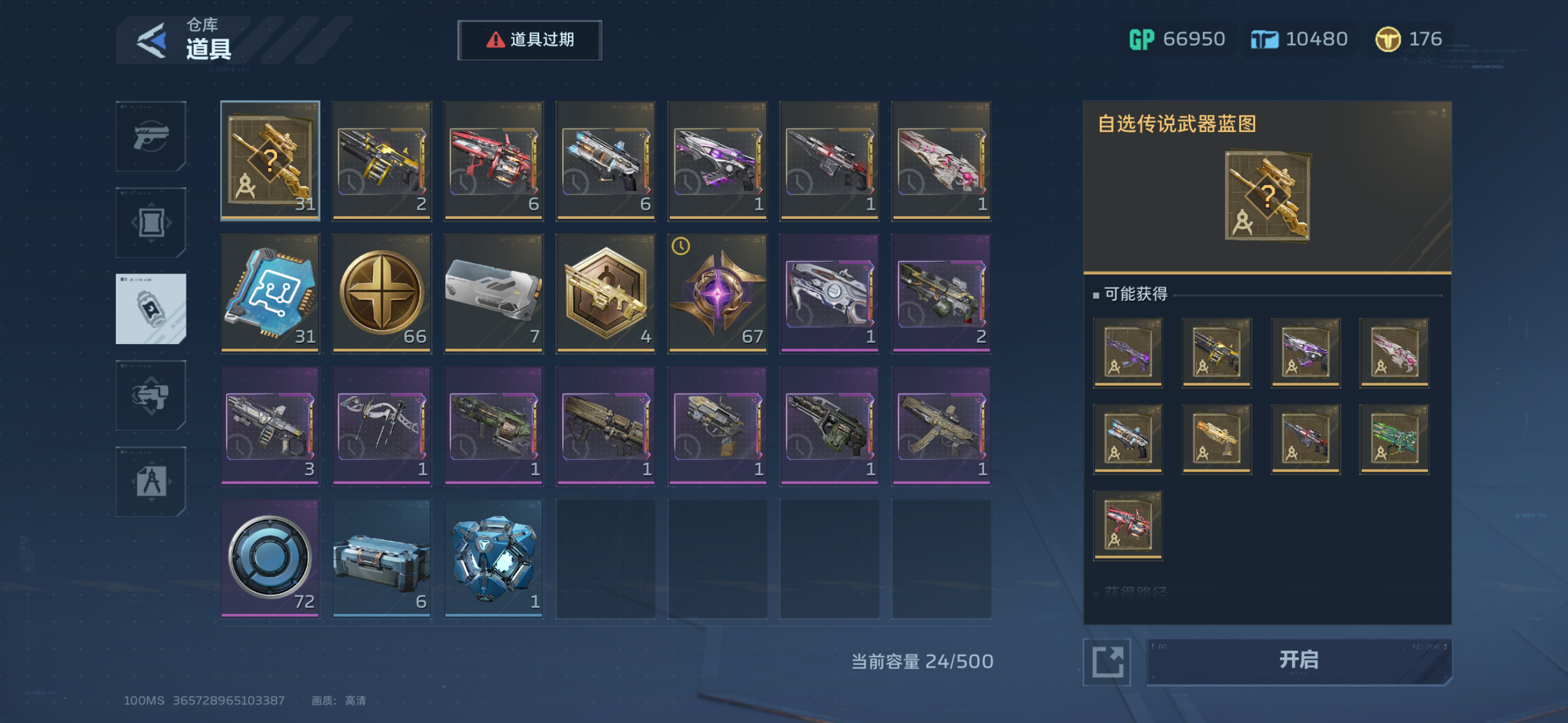This screenshot has height=723, width=1568.
Task: Click the 开启 open button
Action: click(x=1299, y=661)
